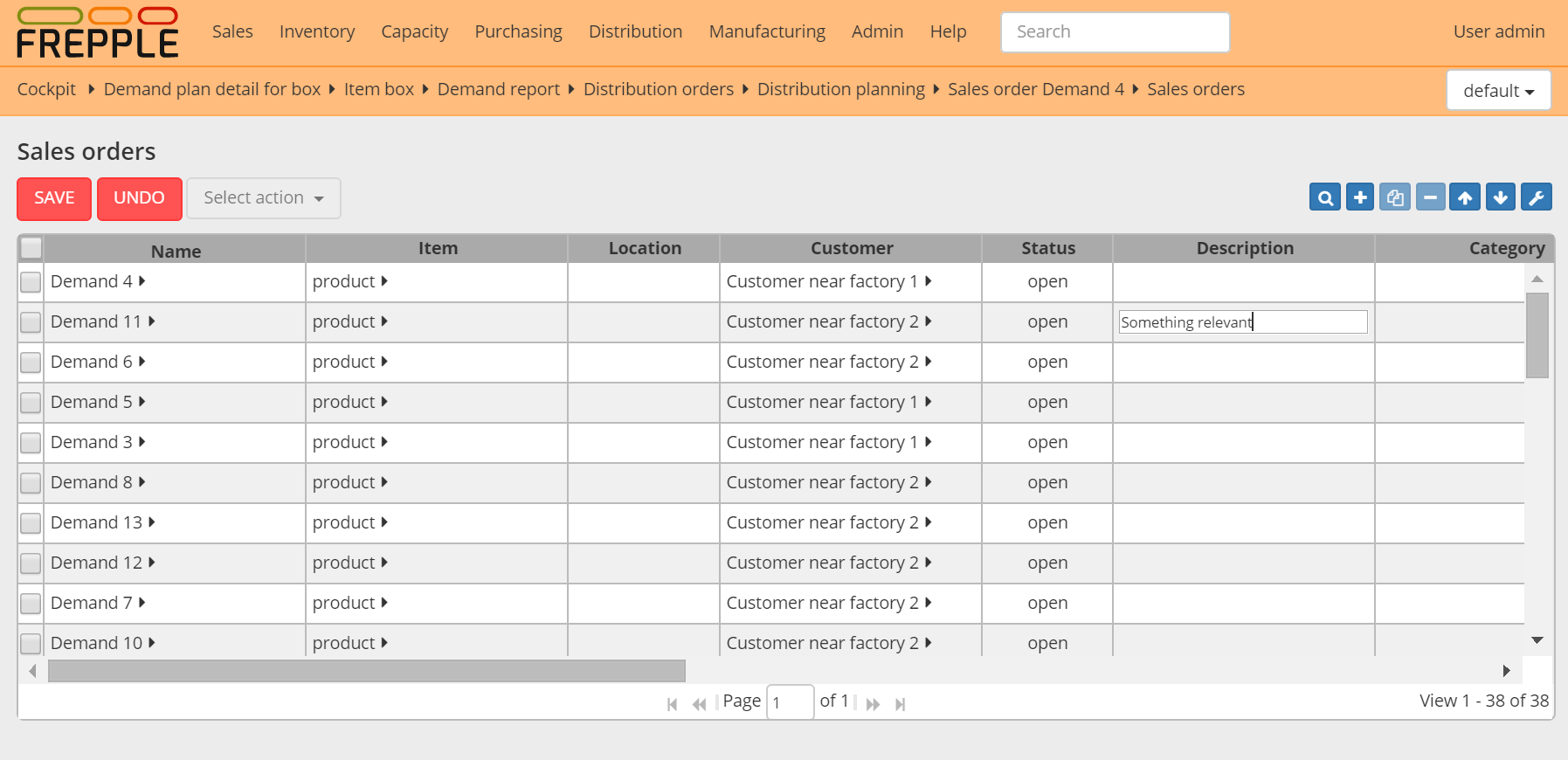Check the Demand 4 row checkbox
The image size is (1568, 760).
(x=31, y=282)
